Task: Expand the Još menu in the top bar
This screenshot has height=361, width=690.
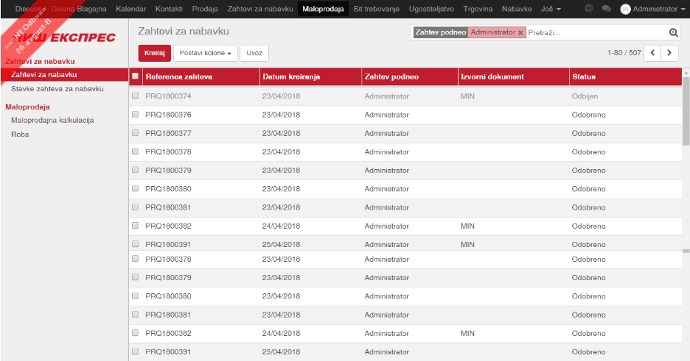Action: [551, 9]
